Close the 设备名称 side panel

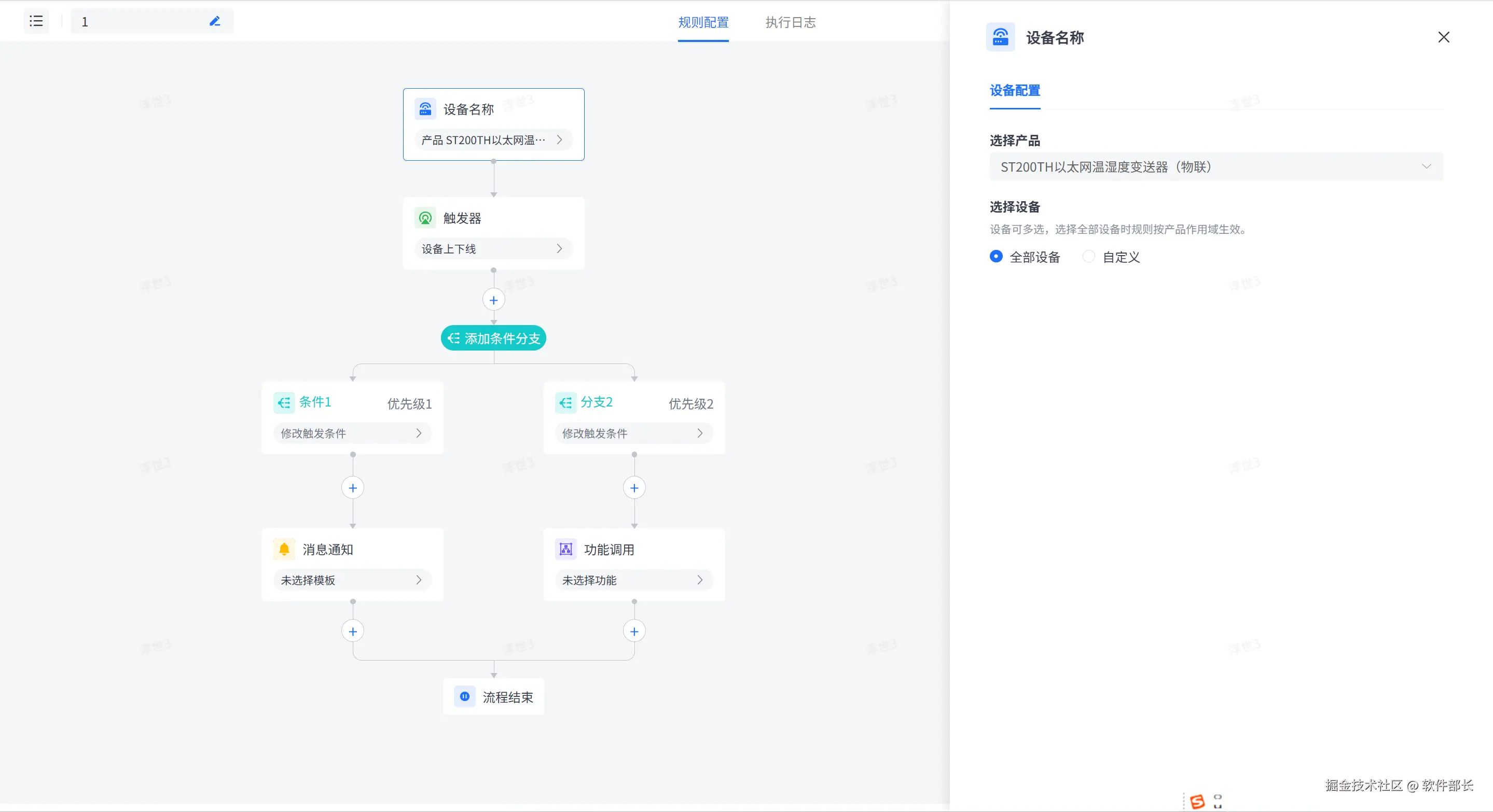[x=1443, y=37]
